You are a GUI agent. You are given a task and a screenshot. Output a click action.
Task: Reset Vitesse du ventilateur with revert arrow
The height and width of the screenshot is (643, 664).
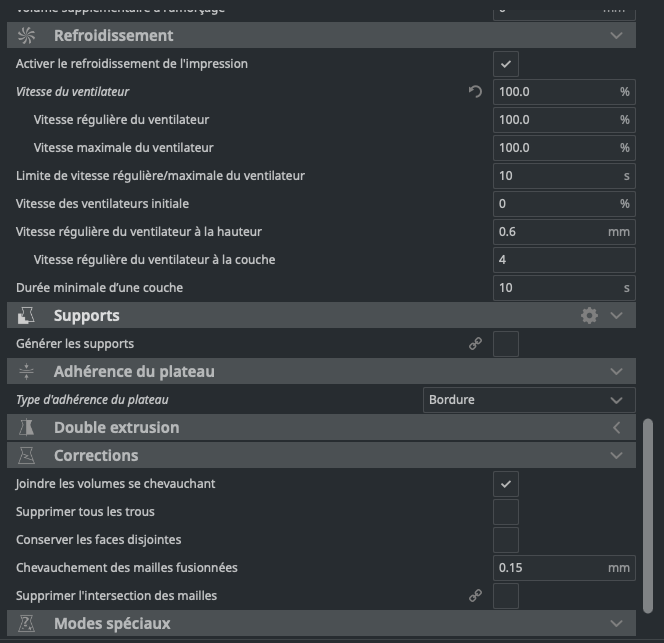coord(475,92)
